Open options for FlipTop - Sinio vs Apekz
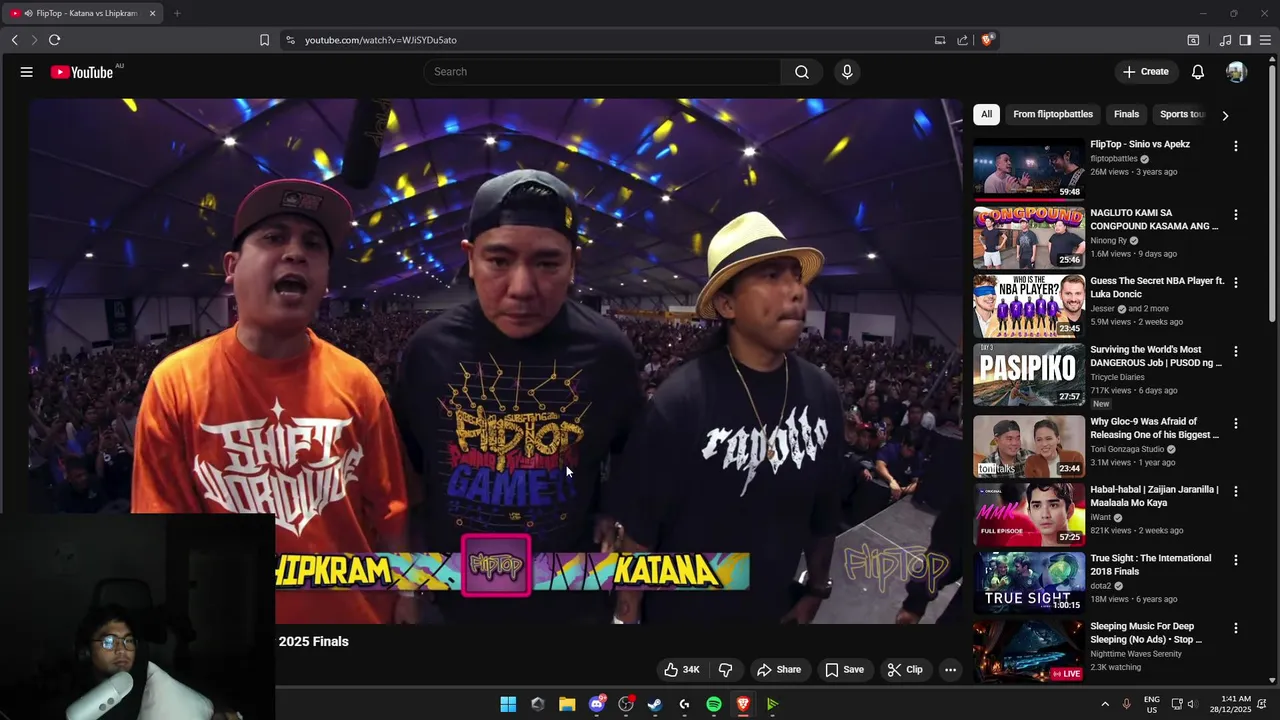 tap(1236, 146)
